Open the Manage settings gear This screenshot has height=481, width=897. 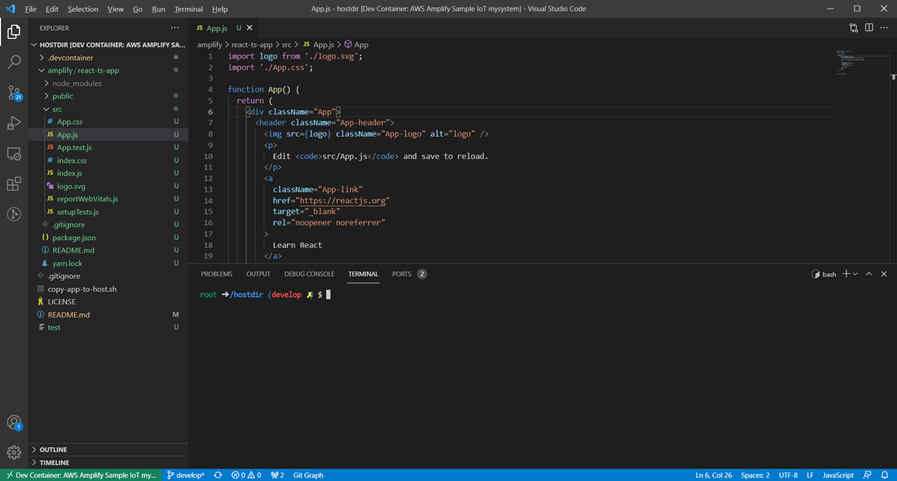(x=14, y=452)
